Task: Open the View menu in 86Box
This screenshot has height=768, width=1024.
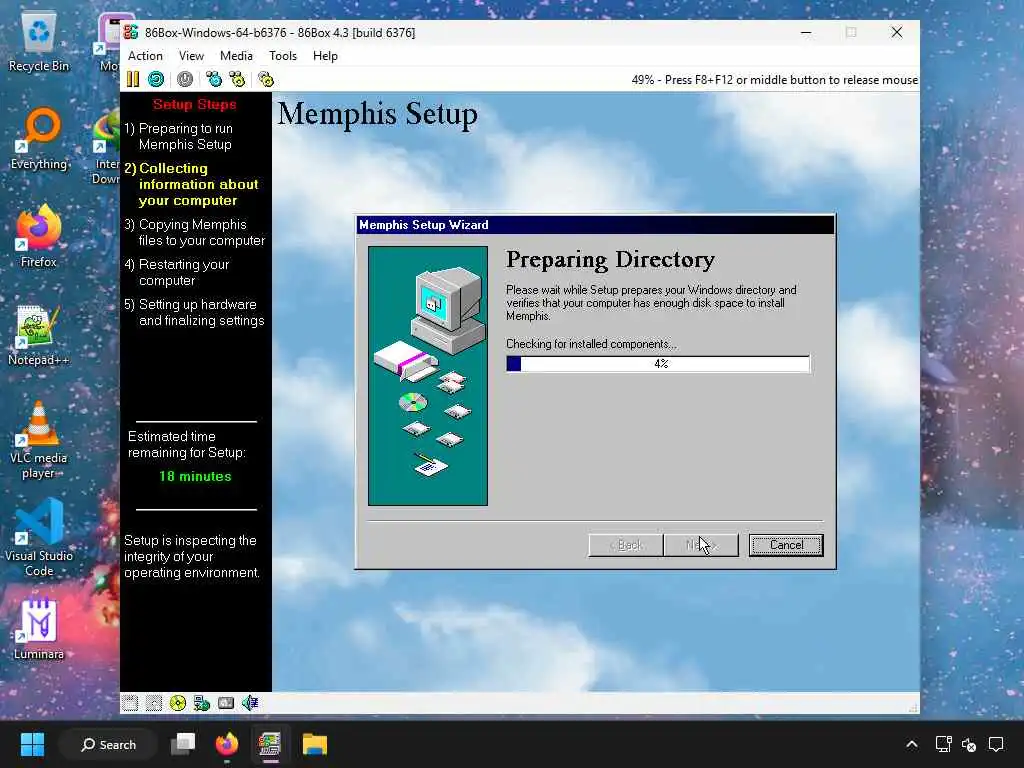Action: click(x=191, y=56)
